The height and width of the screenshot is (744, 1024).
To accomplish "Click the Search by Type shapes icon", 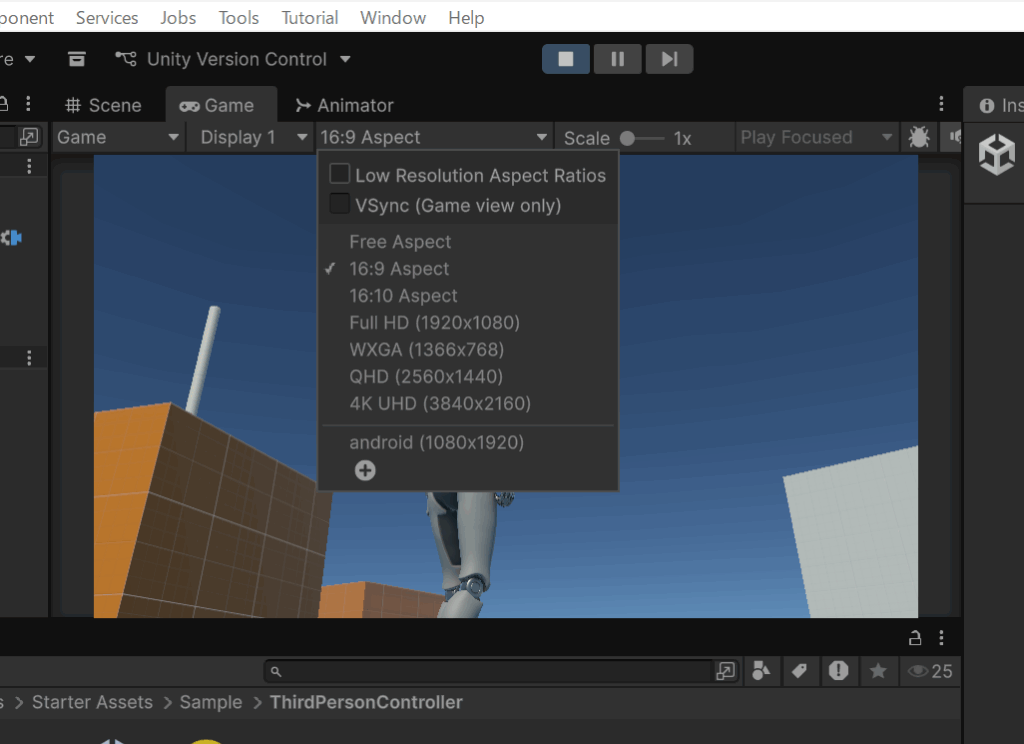I will click(x=761, y=671).
